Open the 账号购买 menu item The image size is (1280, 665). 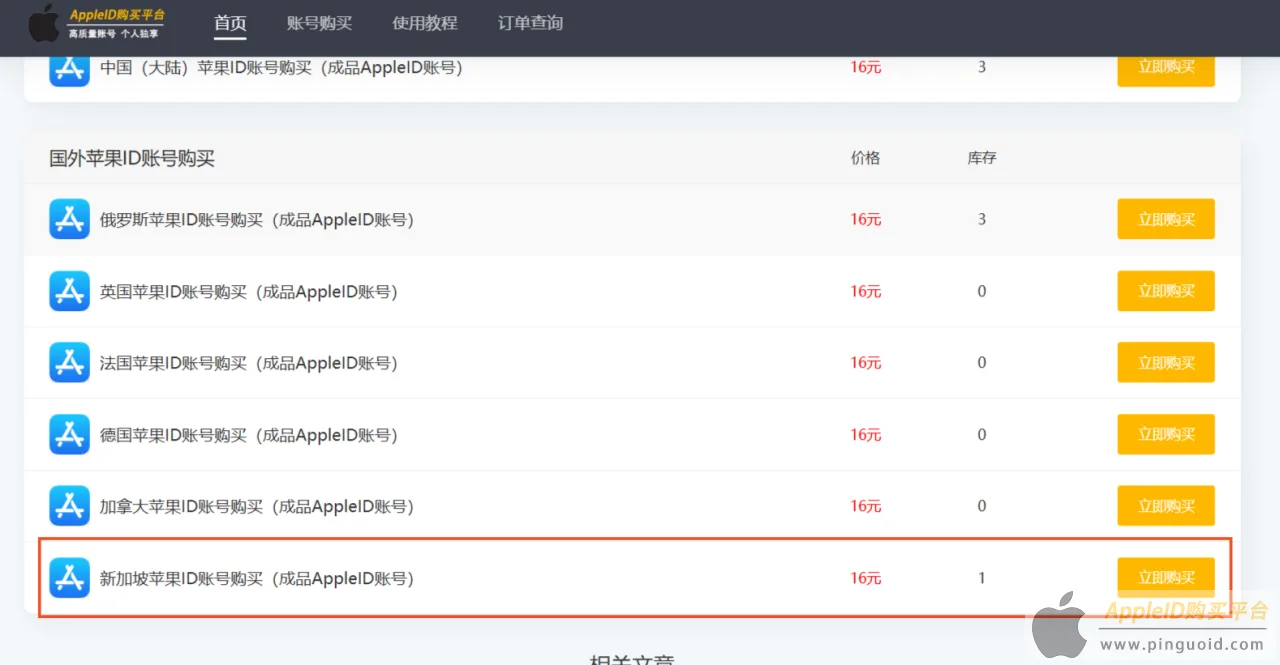coord(319,23)
